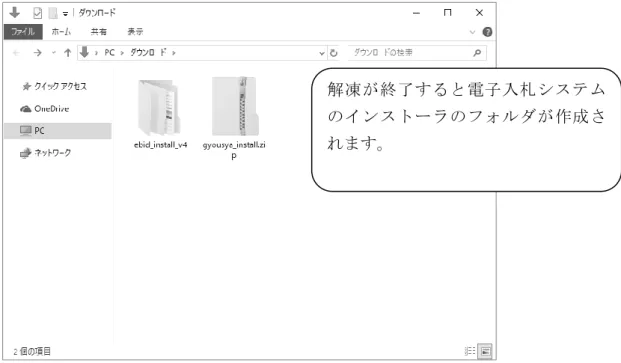
Task: Switch to details view in status bar
Action: (x=470, y=351)
